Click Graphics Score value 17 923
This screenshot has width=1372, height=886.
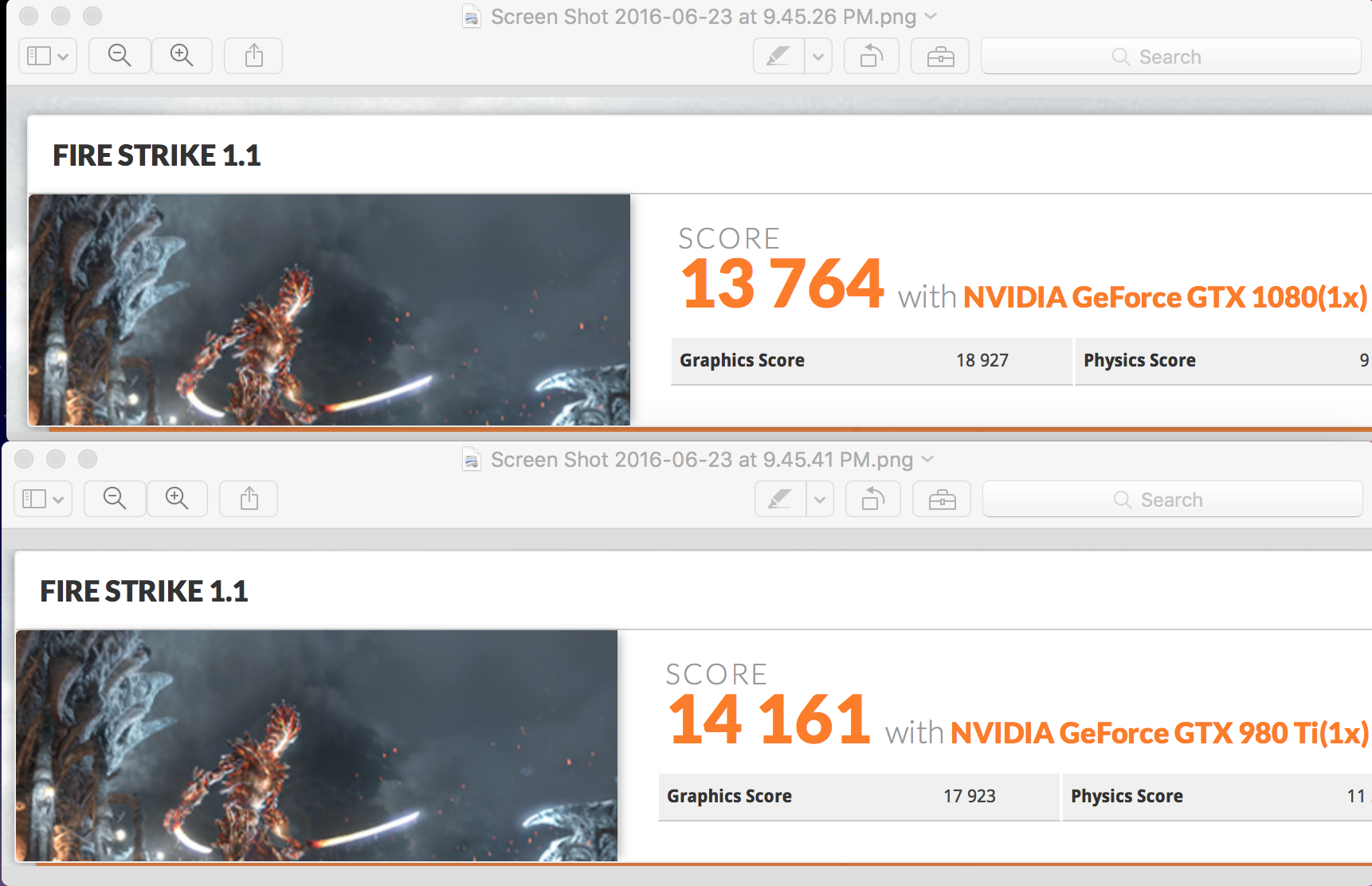(970, 796)
